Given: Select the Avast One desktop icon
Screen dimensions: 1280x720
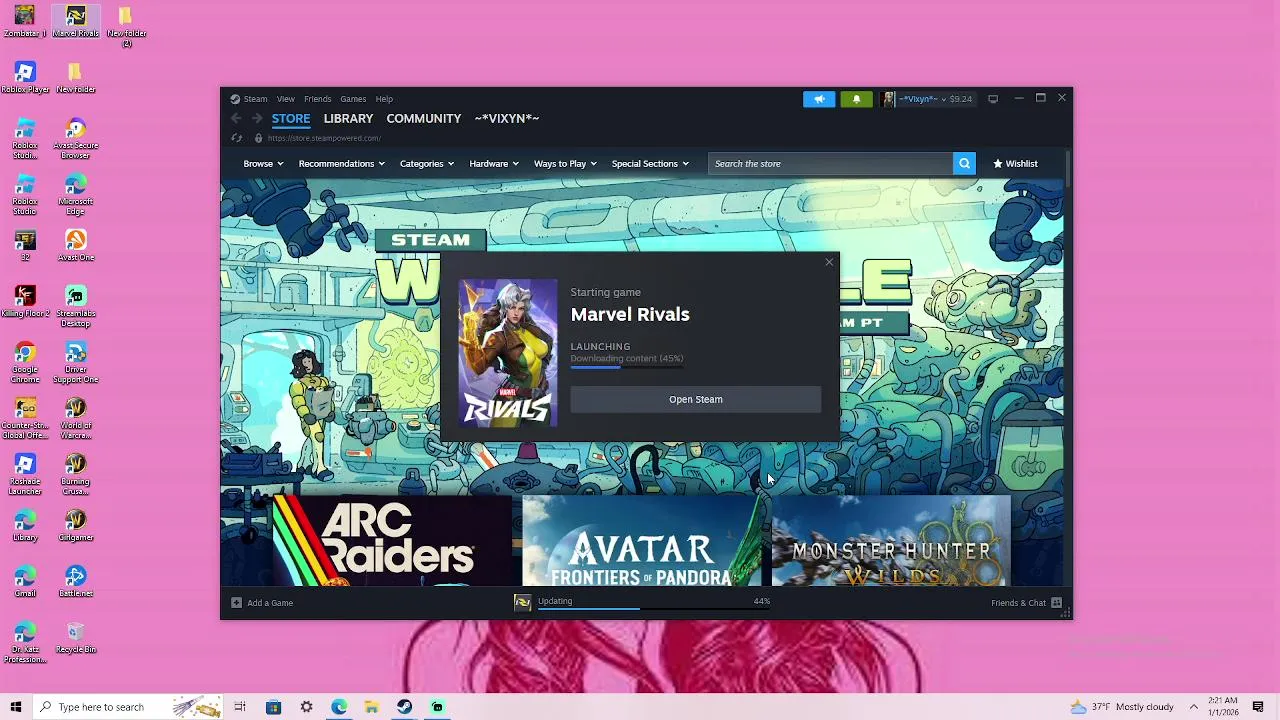Looking at the screenshot, I should [76, 246].
